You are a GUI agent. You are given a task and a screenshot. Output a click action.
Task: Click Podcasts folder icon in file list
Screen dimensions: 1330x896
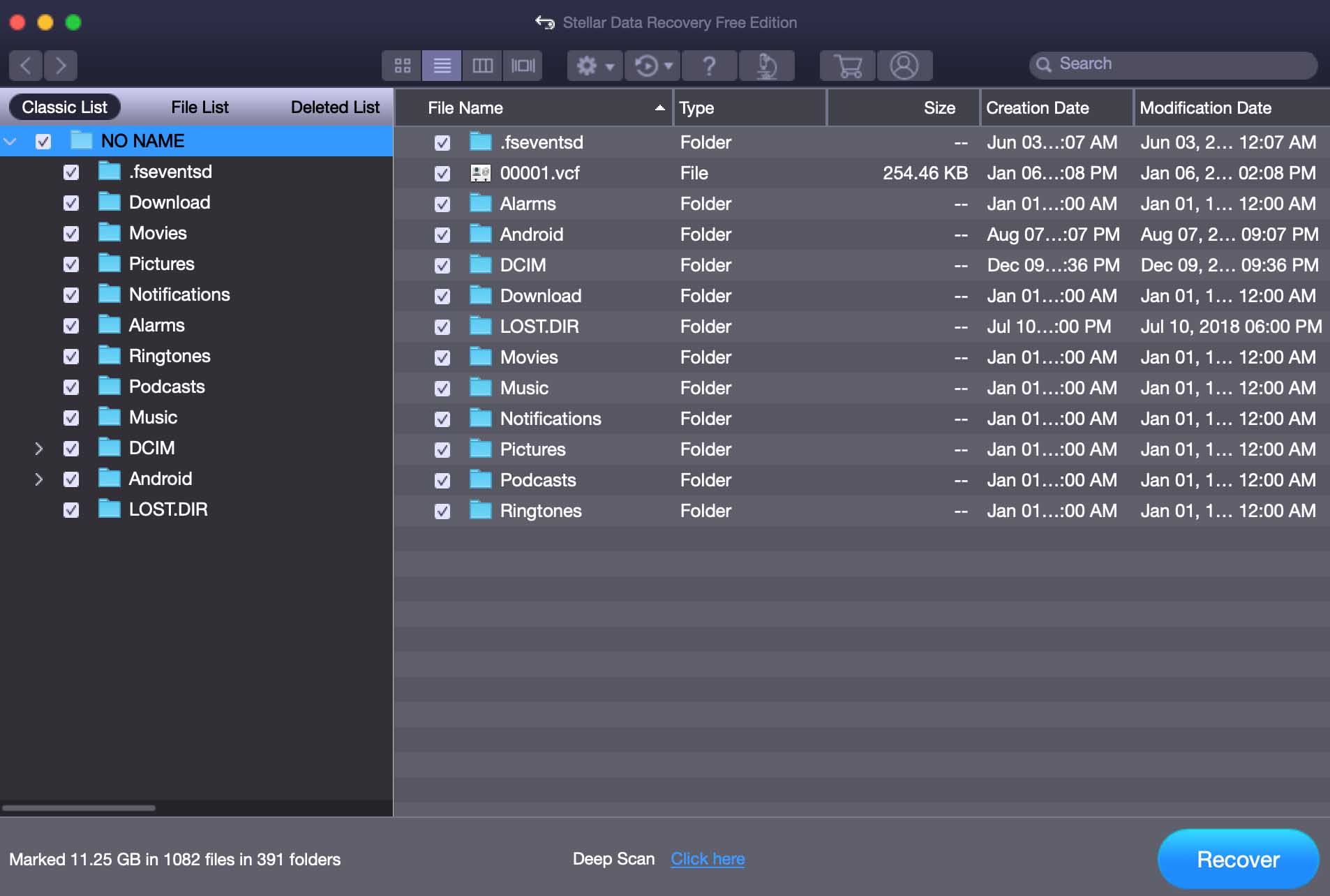tap(481, 479)
